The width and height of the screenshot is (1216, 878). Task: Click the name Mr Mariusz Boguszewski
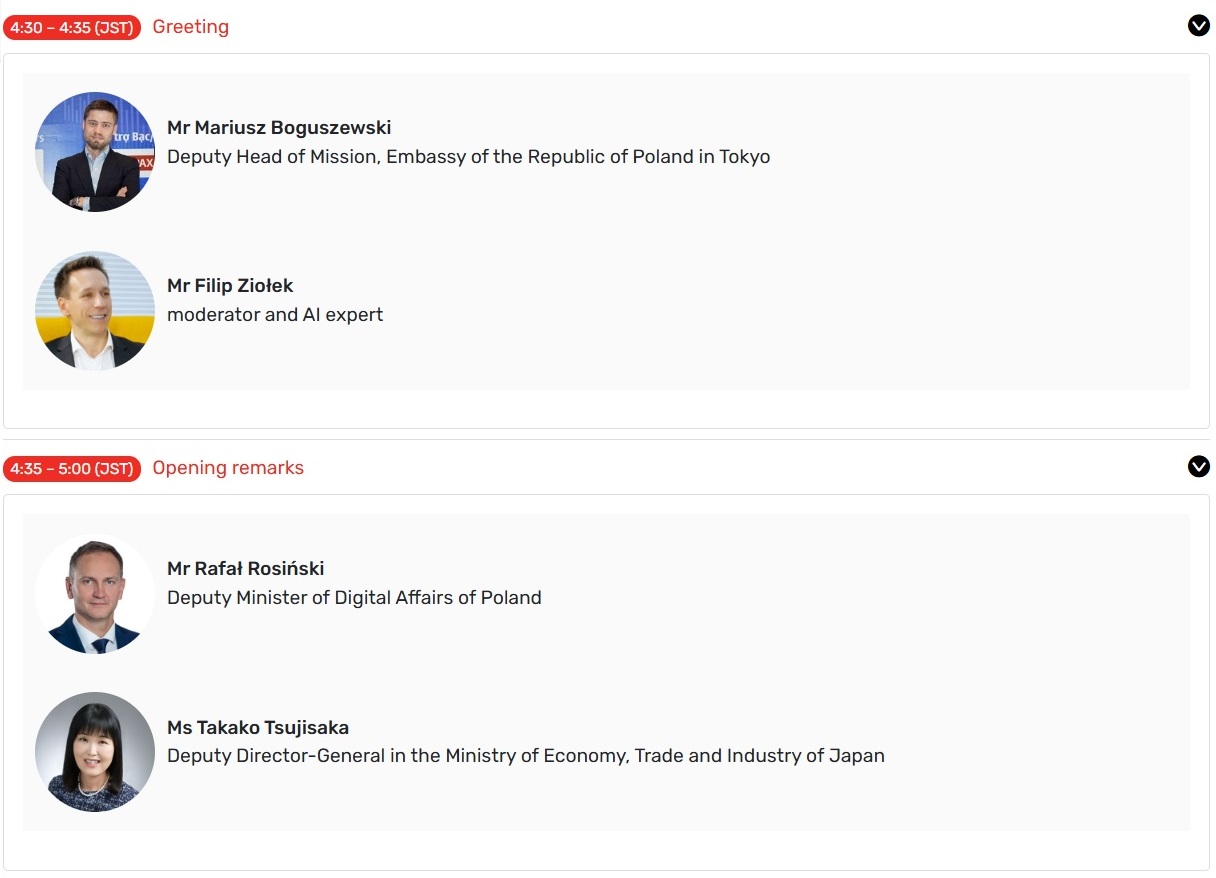click(279, 128)
